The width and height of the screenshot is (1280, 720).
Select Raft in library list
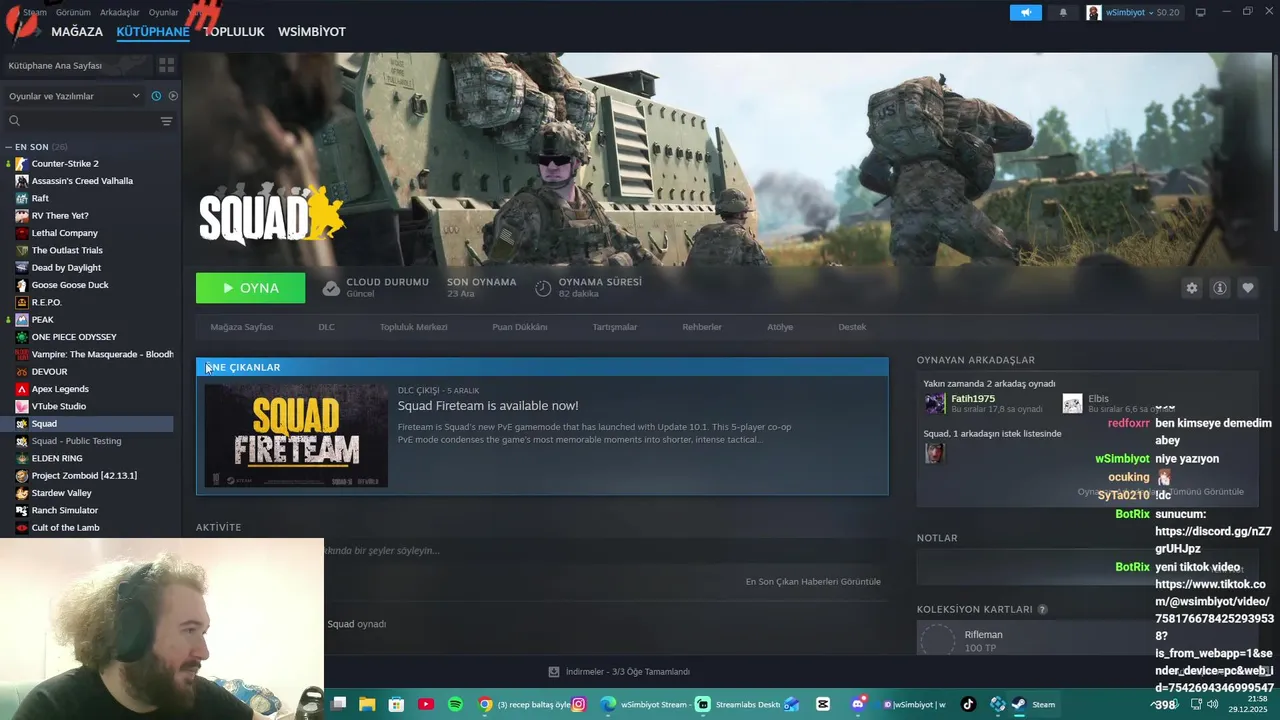coord(40,198)
